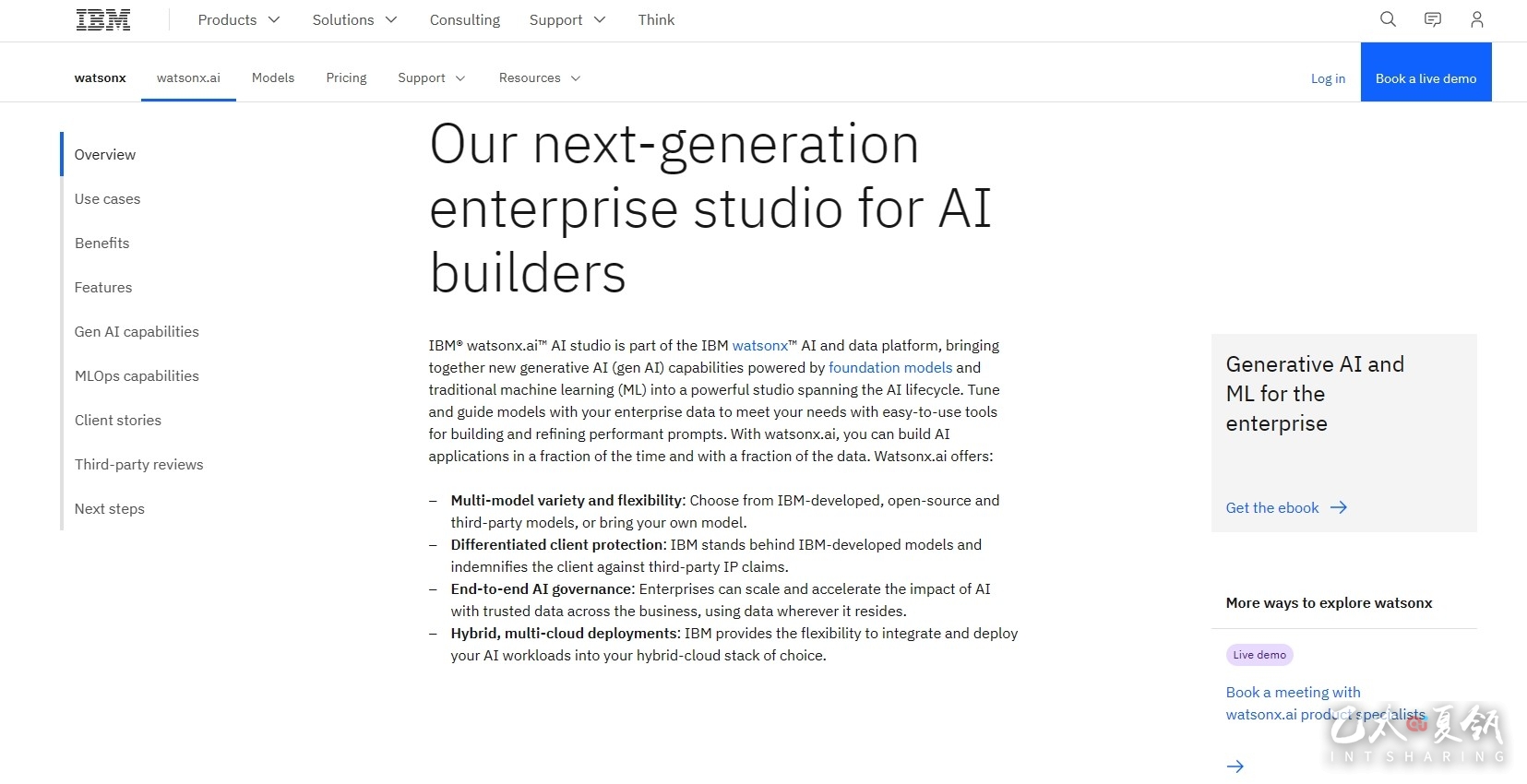
Task: Open the watsonx inline text link
Action: [760, 345]
